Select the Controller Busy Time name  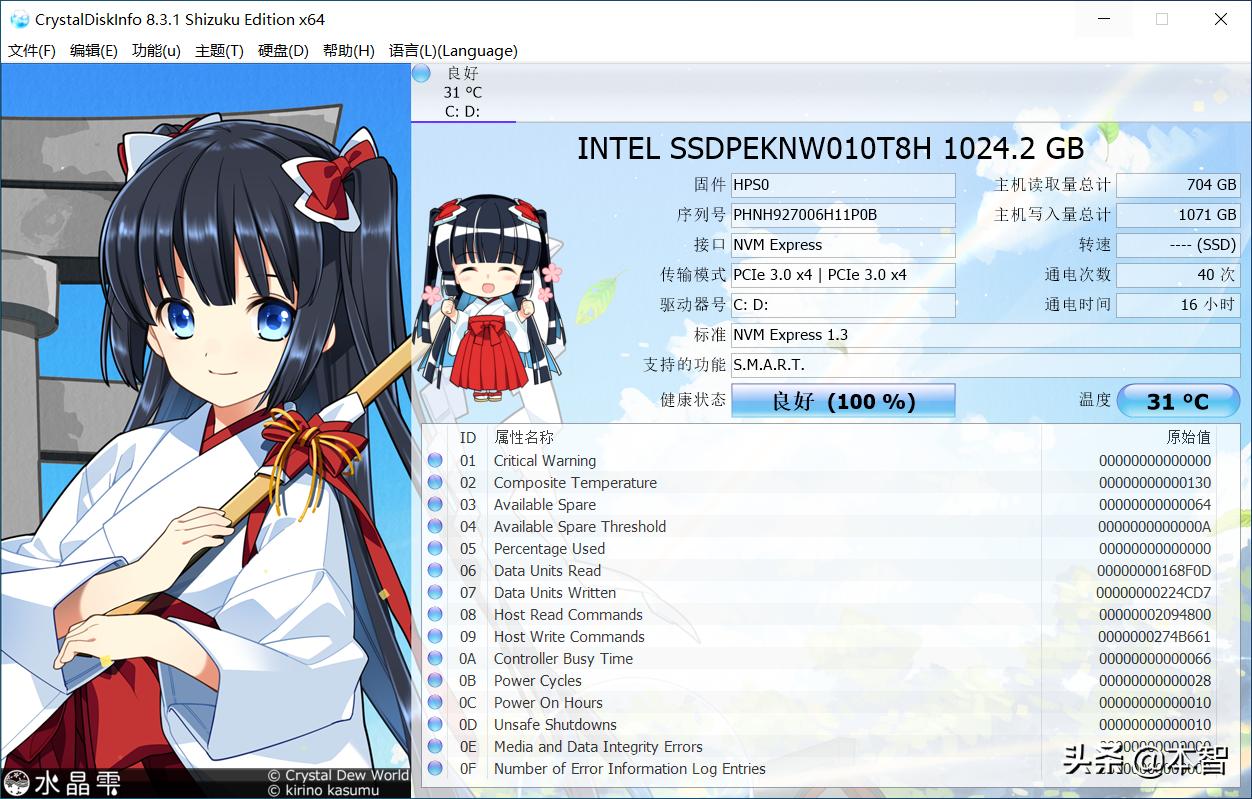point(563,659)
